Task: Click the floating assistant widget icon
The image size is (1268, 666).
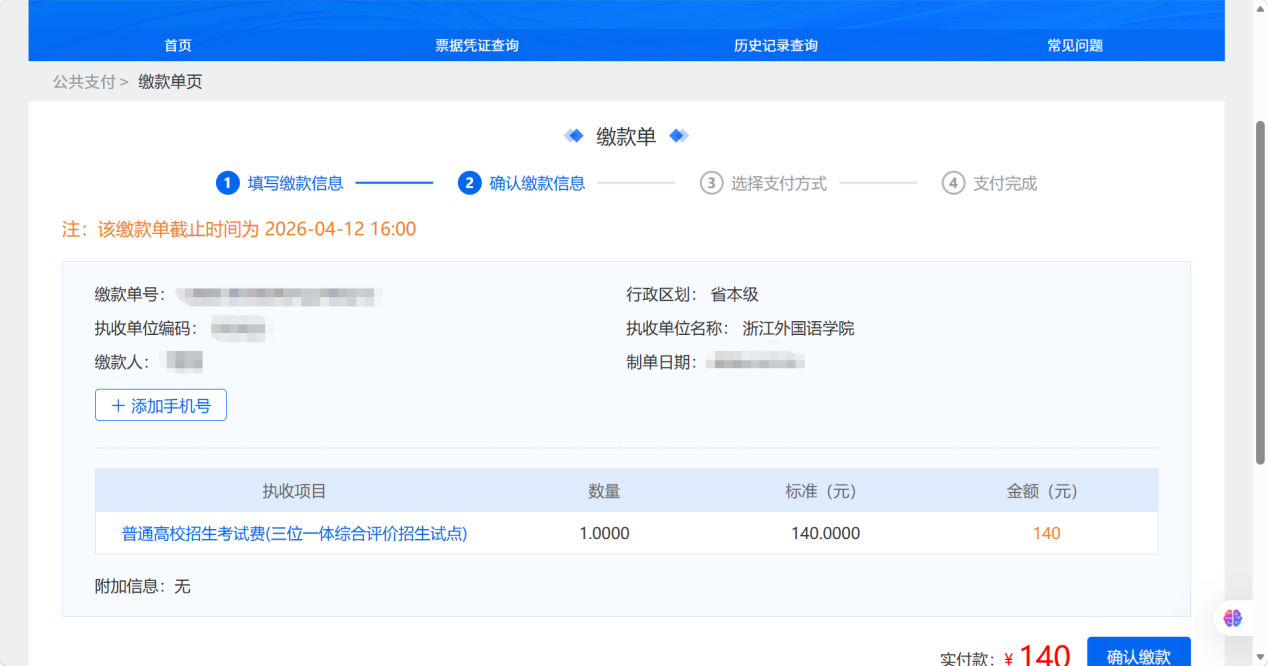Action: click(x=1233, y=618)
